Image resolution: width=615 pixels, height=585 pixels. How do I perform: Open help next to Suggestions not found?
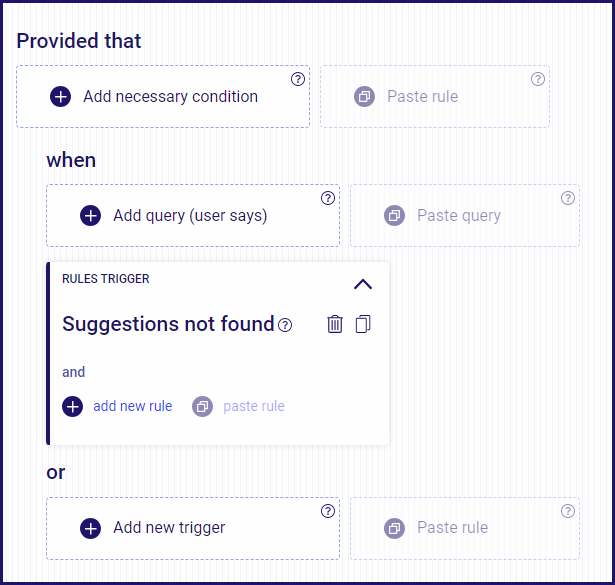pos(285,325)
